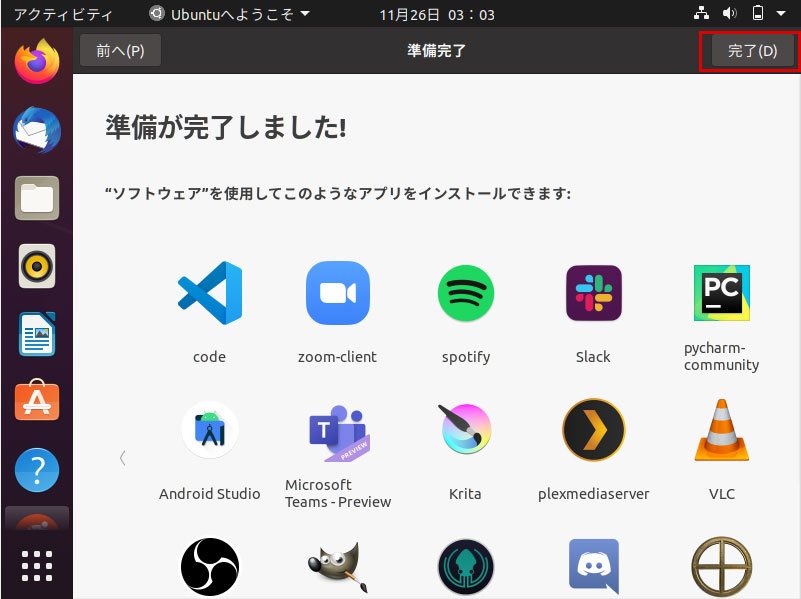Viewport: 801px width, 599px height.
Task: Select the golden circle-cross app icon
Action: pos(721,567)
